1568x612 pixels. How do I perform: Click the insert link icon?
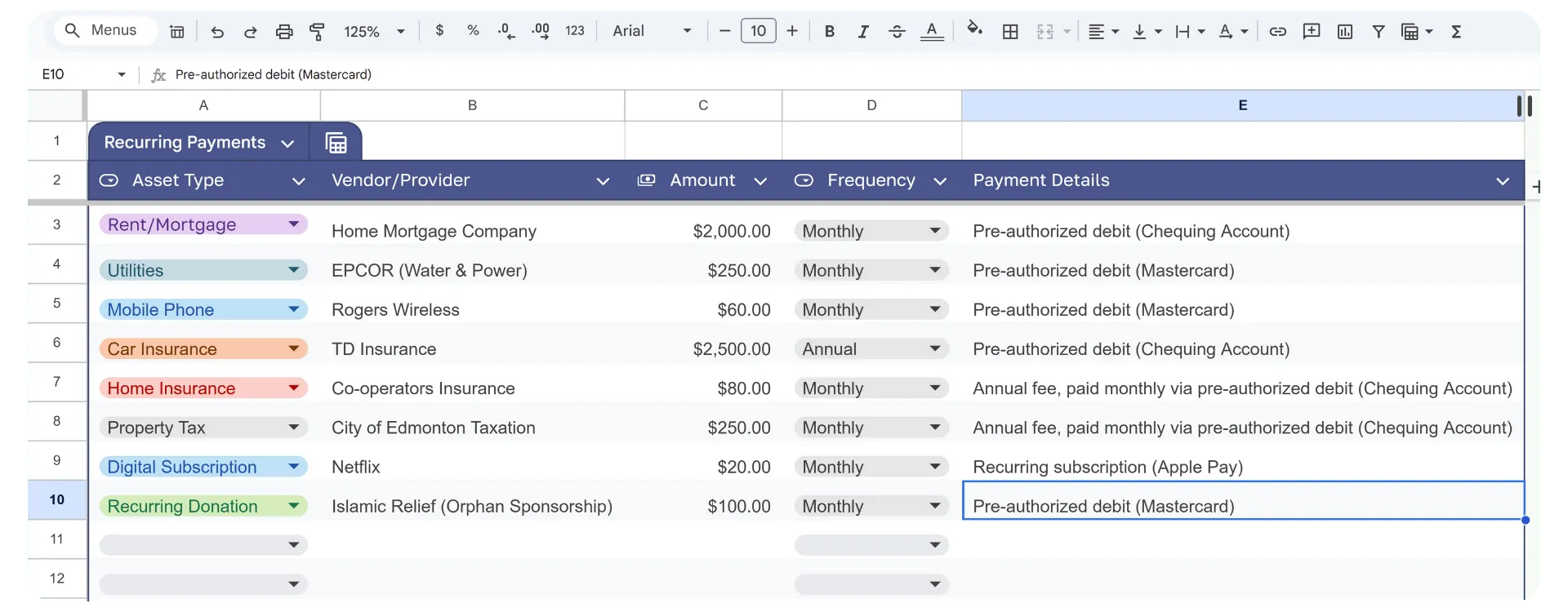(x=1278, y=31)
